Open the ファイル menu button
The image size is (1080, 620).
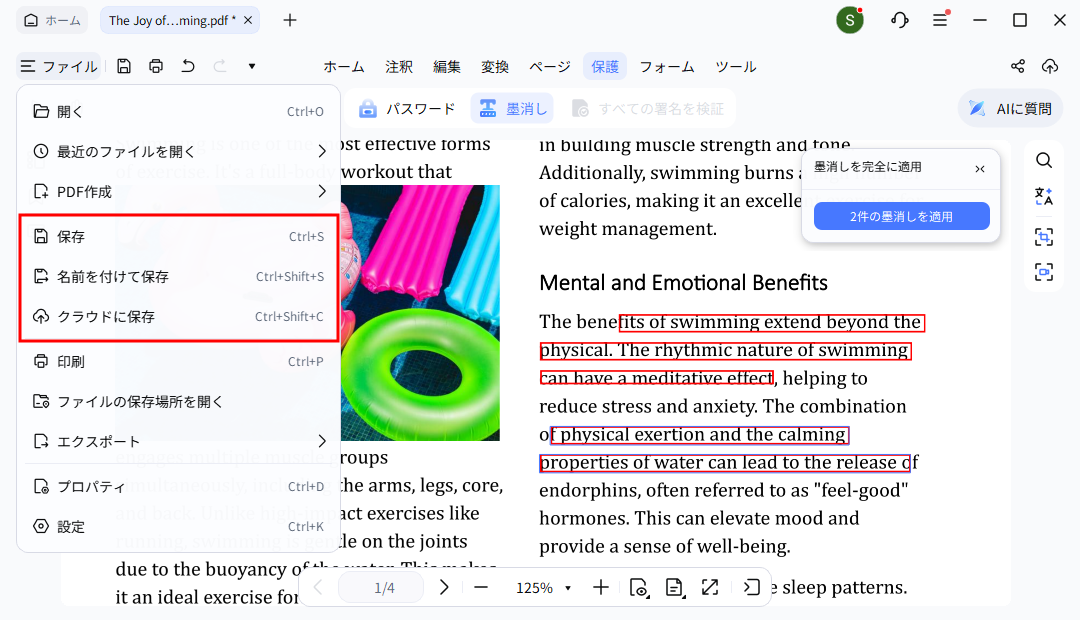pyautogui.click(x=59, y=66)
